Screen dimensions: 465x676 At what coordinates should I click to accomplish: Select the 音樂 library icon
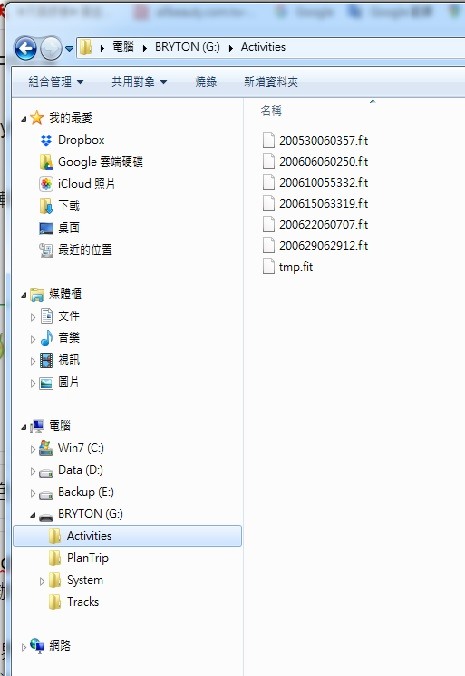(46, 338)
